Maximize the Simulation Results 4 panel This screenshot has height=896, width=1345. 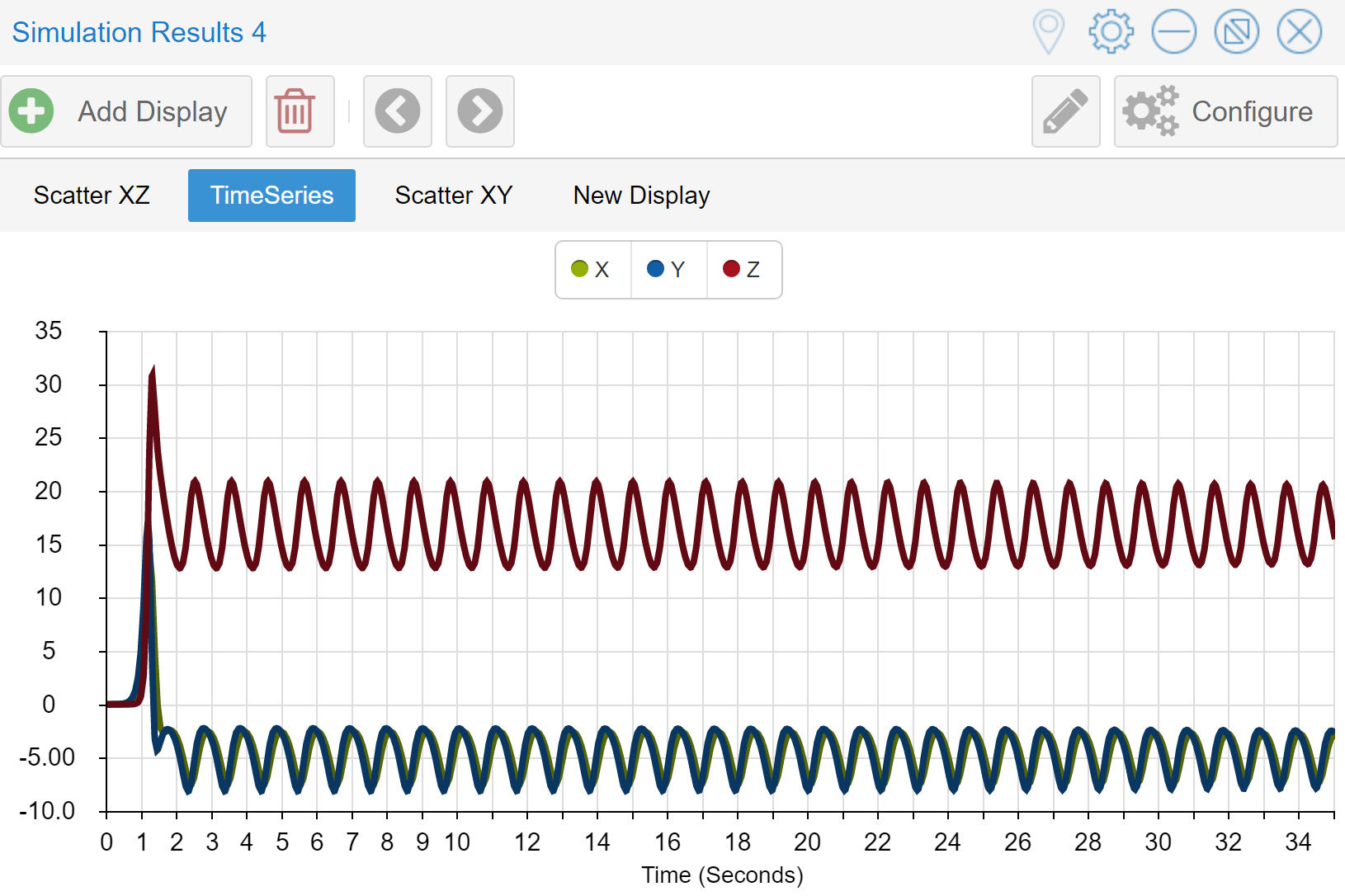1237,32
